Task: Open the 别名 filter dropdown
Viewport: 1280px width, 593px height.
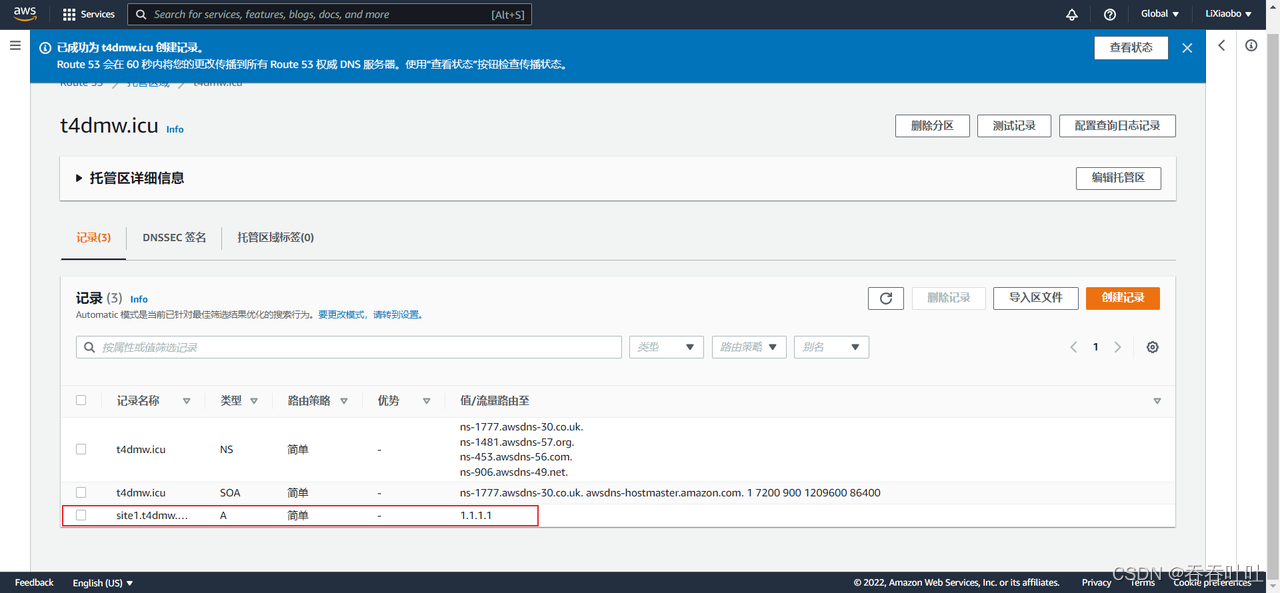Action: (x=831, y=347)
